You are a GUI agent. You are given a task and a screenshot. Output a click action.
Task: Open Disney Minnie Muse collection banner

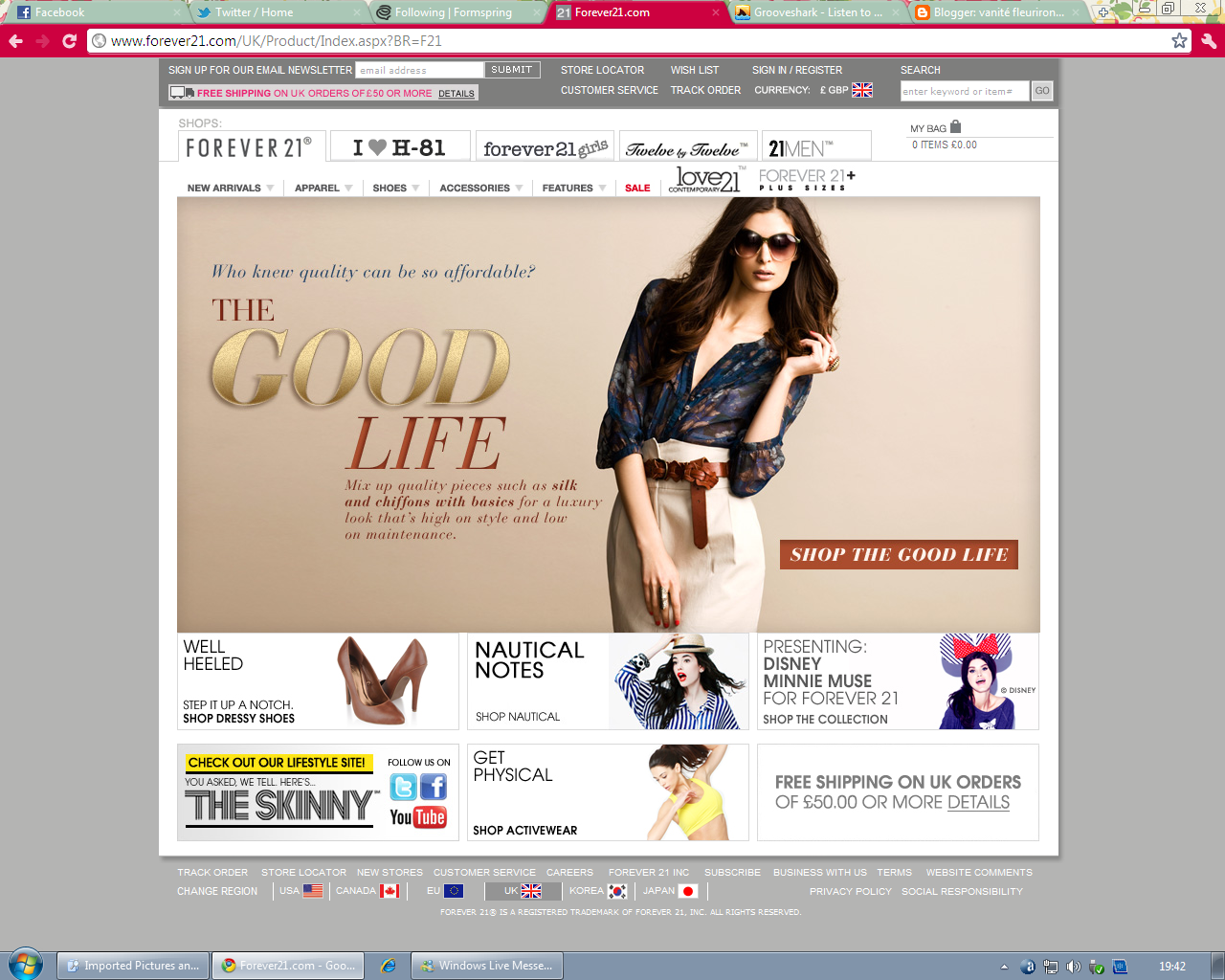[x=898, y=681]
